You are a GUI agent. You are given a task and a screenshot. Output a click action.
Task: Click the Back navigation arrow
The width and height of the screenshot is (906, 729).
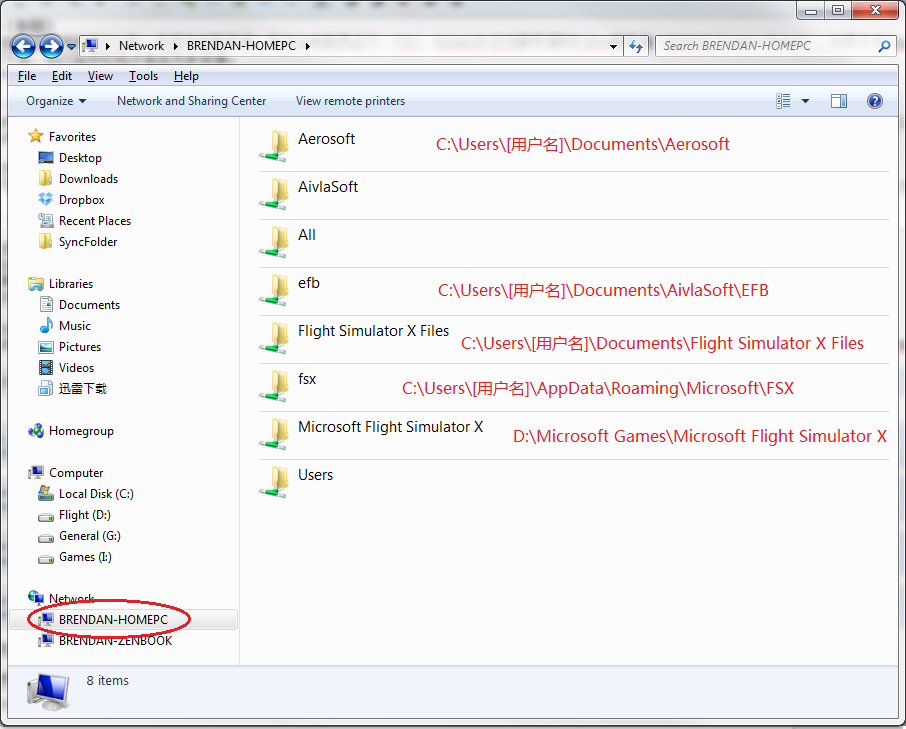[x=24, y=46]
